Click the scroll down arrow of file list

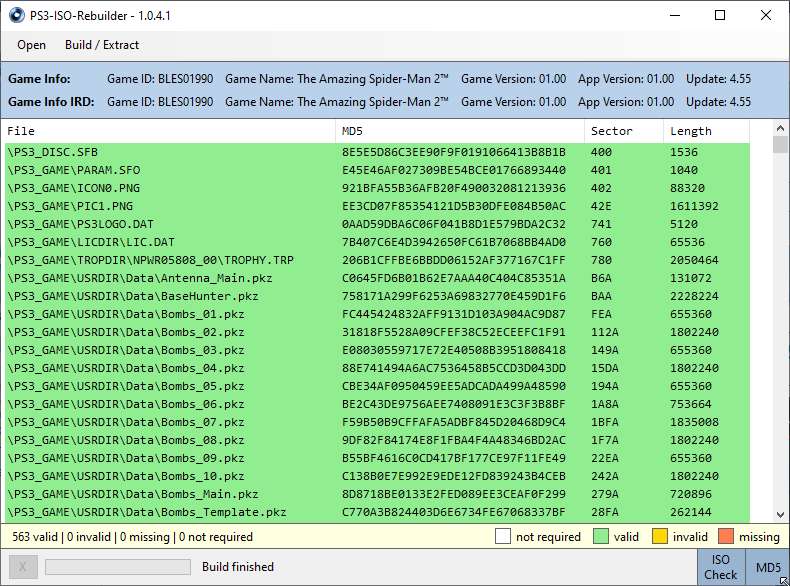(x=780, y=514)
